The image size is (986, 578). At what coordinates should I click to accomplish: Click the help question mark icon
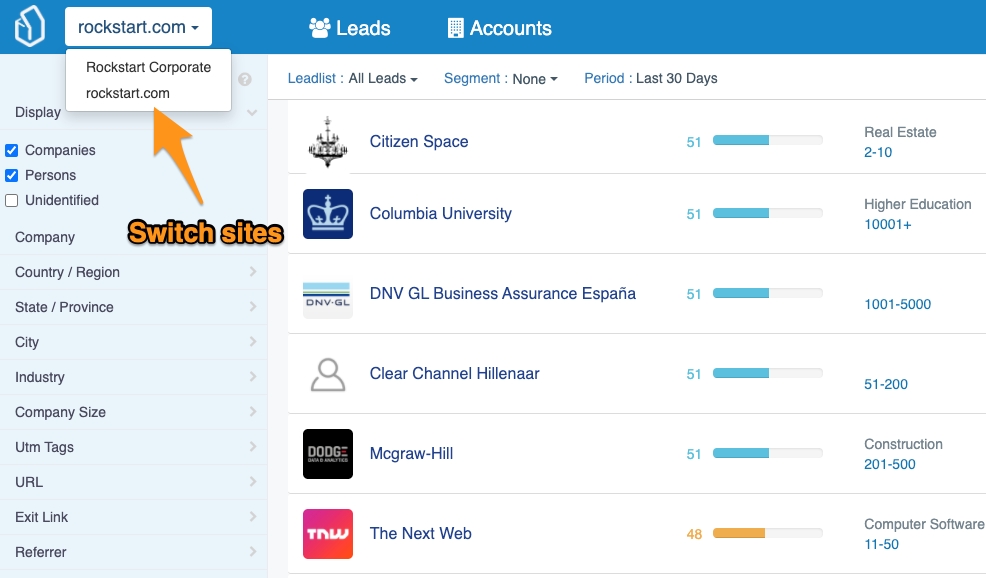[x=245, y=80]
